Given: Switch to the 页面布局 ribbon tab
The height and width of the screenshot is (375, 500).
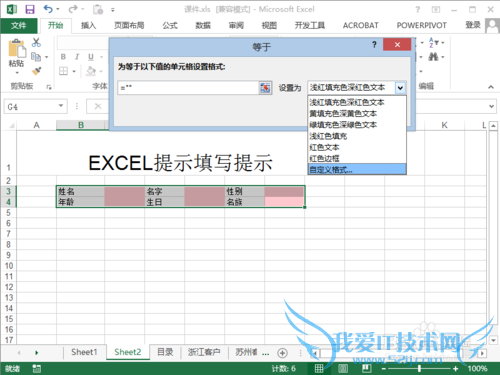Looking at the screenshot, I should (x=129, y=26).
